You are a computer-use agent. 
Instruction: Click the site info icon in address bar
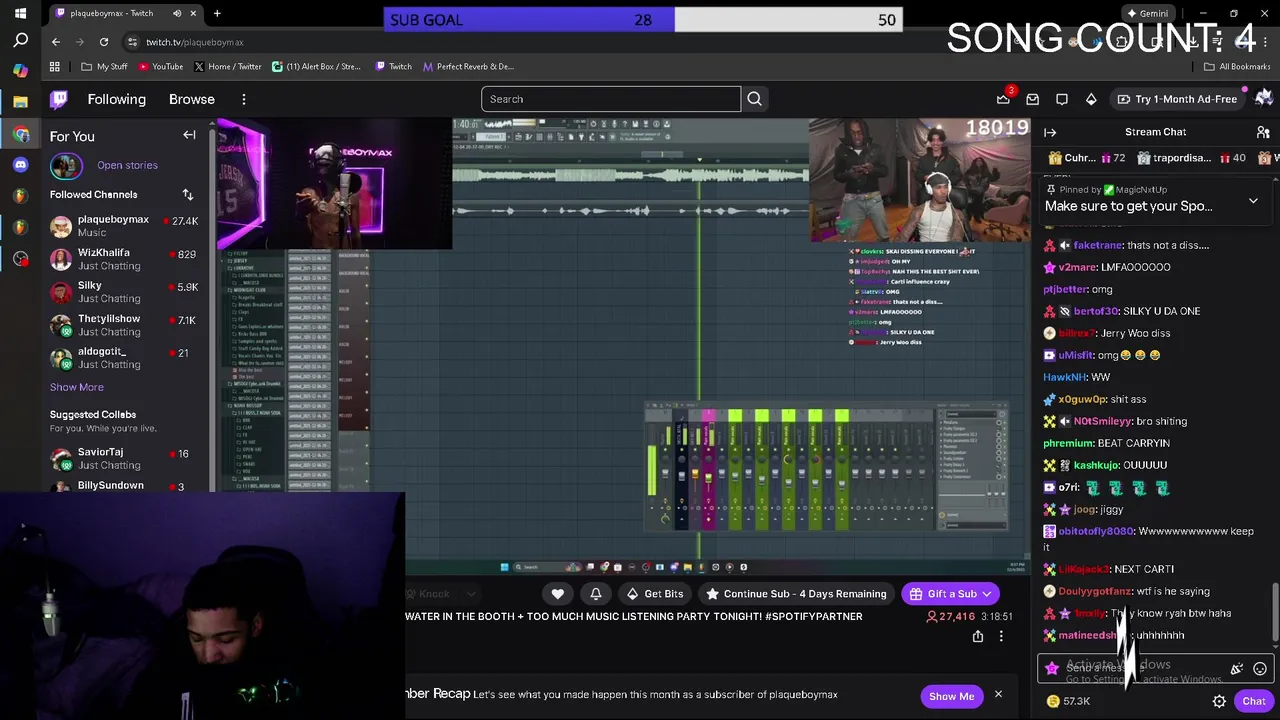click(x=133, y=42)
